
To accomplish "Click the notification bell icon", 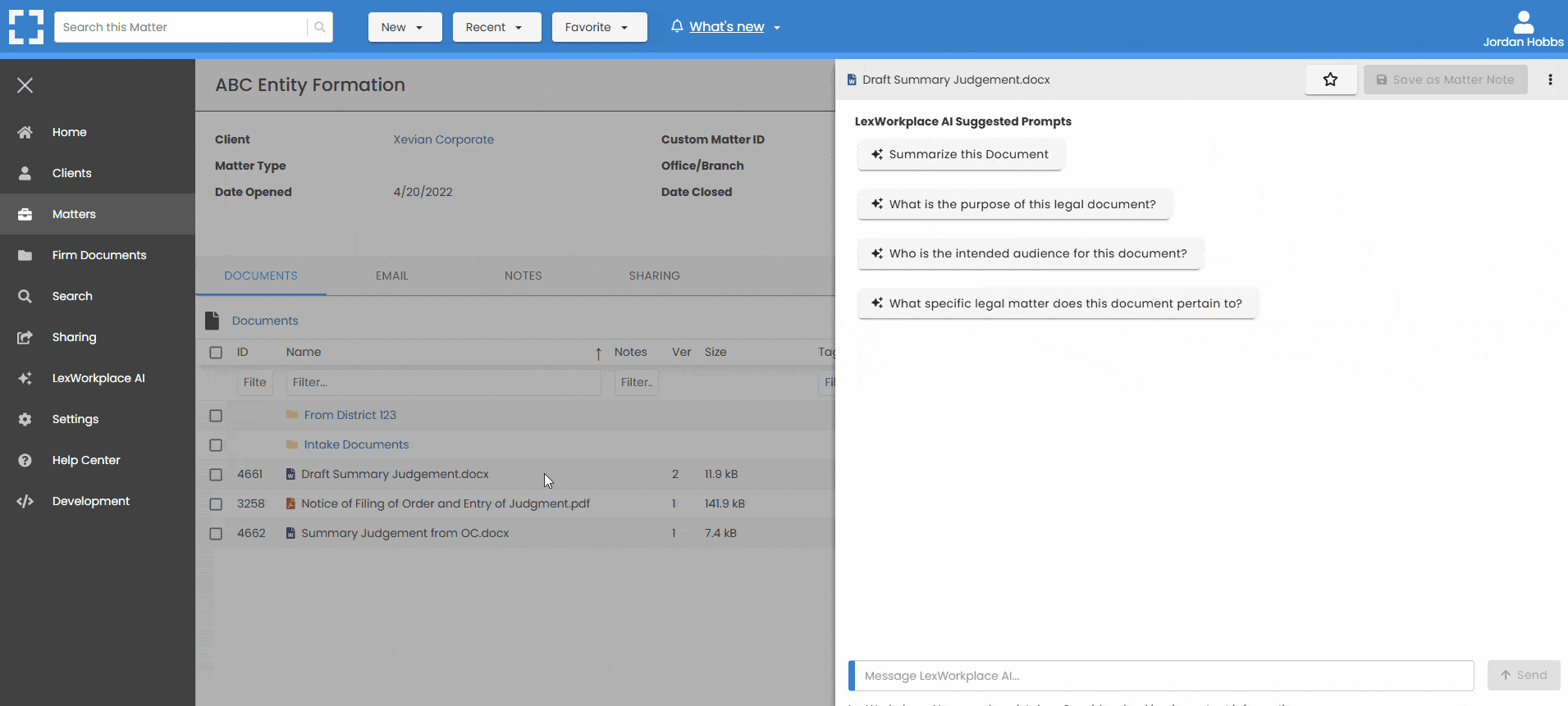I will (x=677, y=26).
